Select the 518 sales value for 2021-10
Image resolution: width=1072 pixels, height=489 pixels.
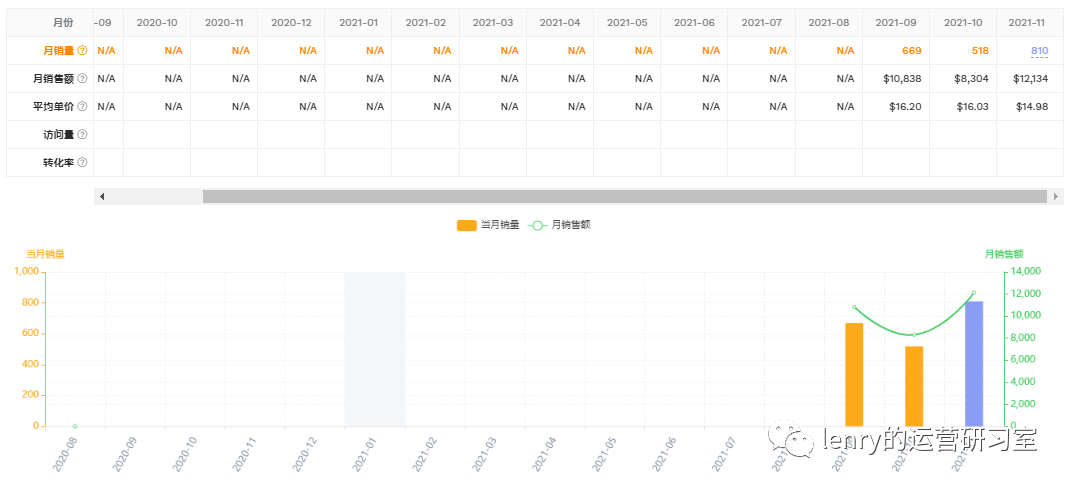tap(979, 51)
